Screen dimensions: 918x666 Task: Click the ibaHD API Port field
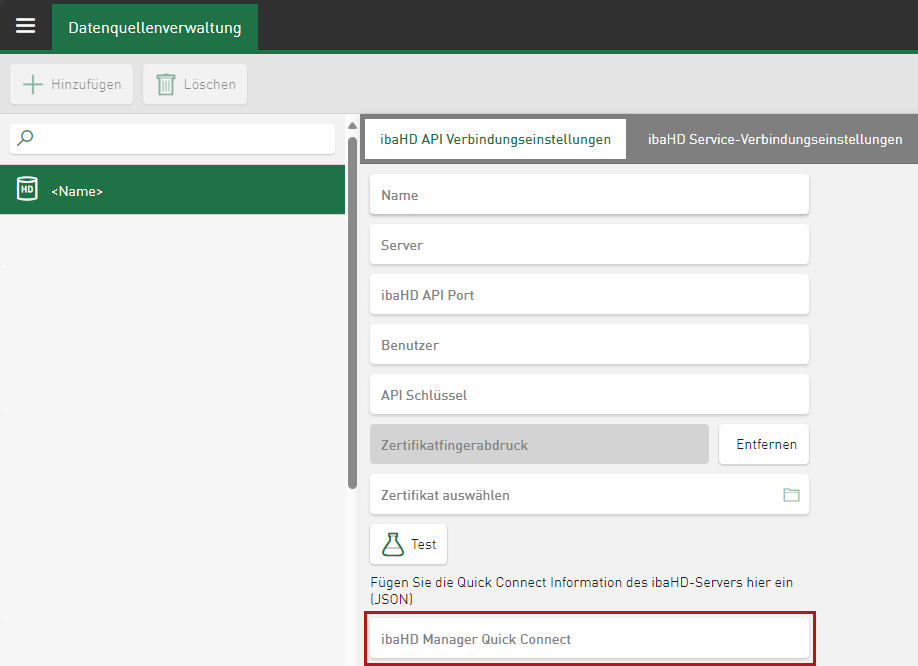[x=588, y=295]
